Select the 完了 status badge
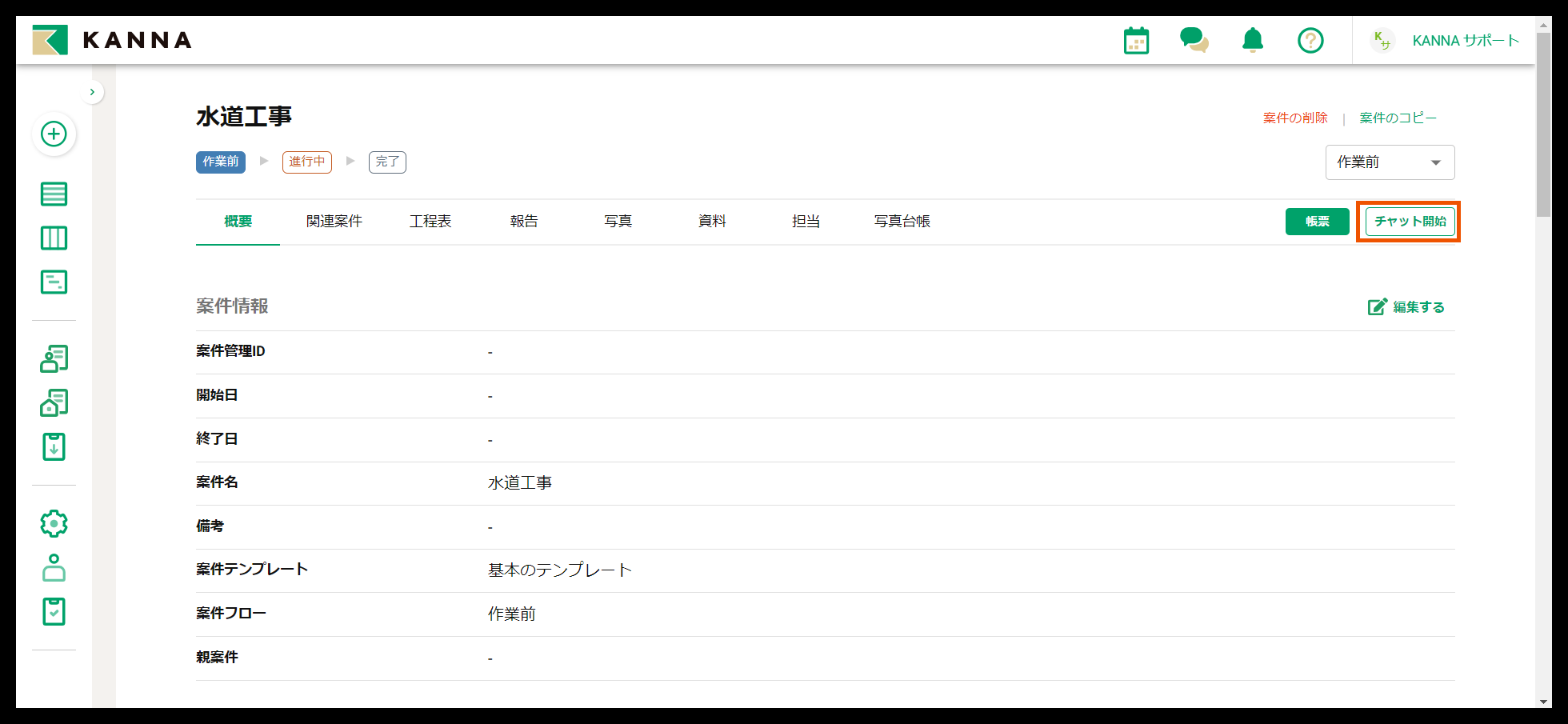This screenshot has width=1568, height=724. coord(387,162)
